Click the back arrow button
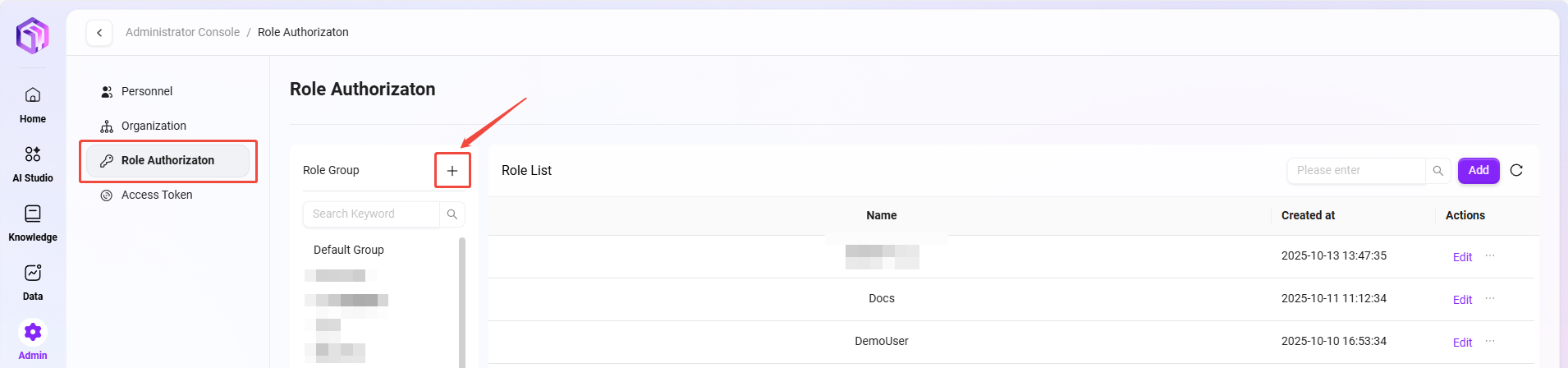Viewport: 1568px width, 368px height. click(99, 33)
